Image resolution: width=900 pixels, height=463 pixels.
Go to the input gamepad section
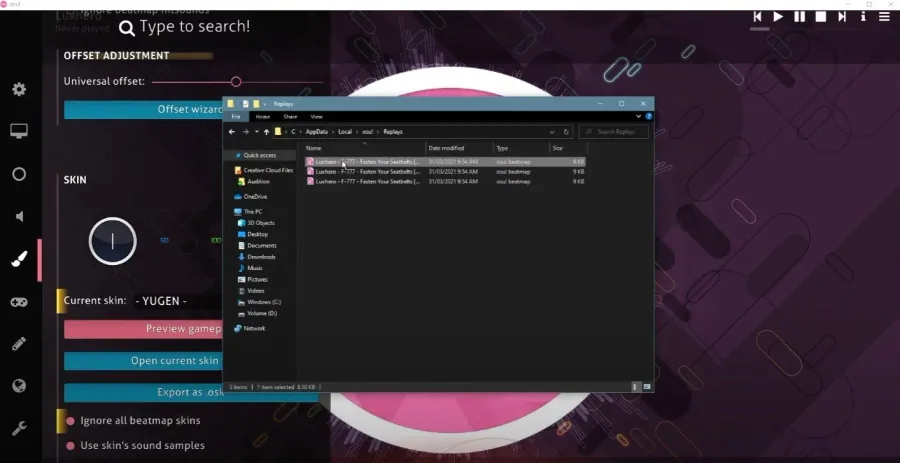[x=19, y=302]
